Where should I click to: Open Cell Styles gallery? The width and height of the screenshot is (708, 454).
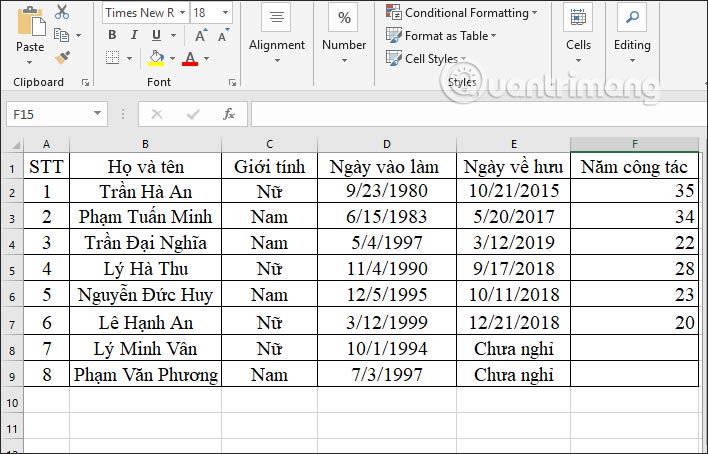(x=426, y=58)
